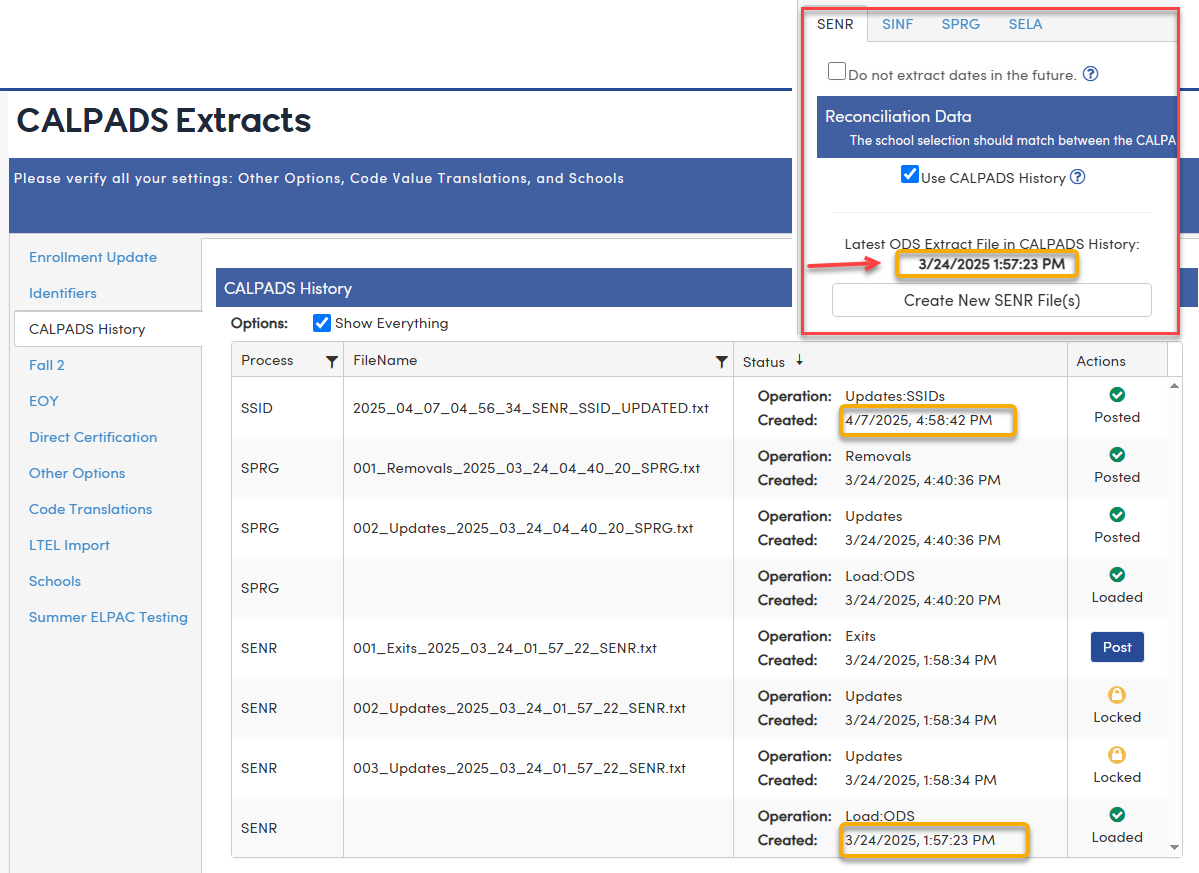Open Enrollment Update section
The width and height of the screenshot is (1199, 873).
[93, 258]
